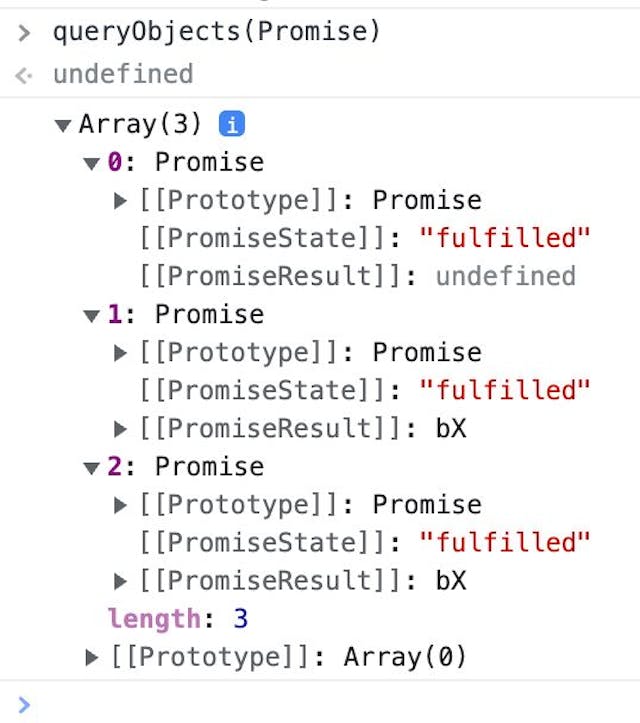
Task: Collapse the Array(3) result
Action: 63,126
